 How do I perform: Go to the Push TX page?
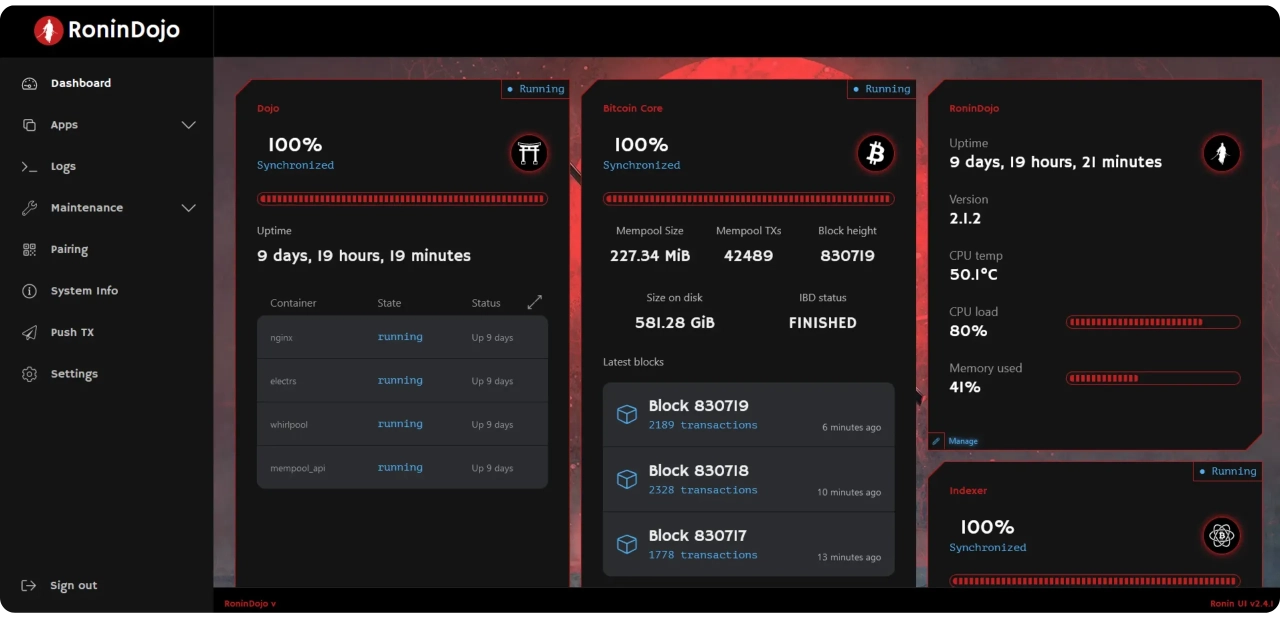[x=72, y=332]
